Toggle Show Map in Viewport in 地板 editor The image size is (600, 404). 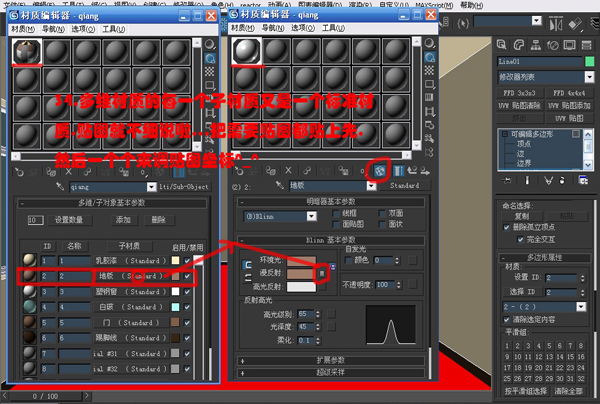(380, 171)
